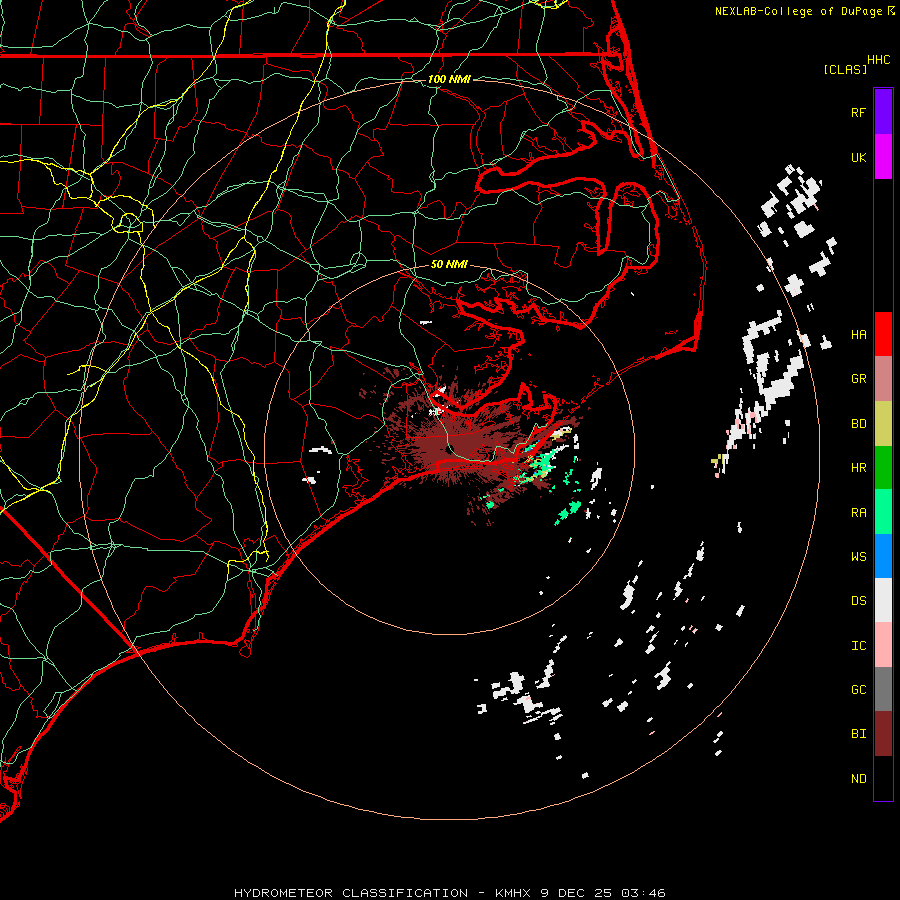Click the BD yellow-olive legend swatch
The width and height of the screenshot is (900, 900).
point(883,424)
